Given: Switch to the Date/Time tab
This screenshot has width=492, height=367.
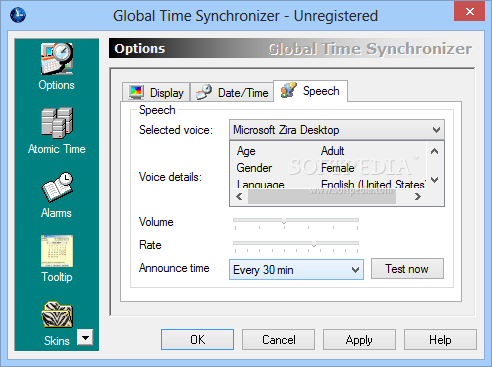Looking at the screenshot, I should point(232,92).
